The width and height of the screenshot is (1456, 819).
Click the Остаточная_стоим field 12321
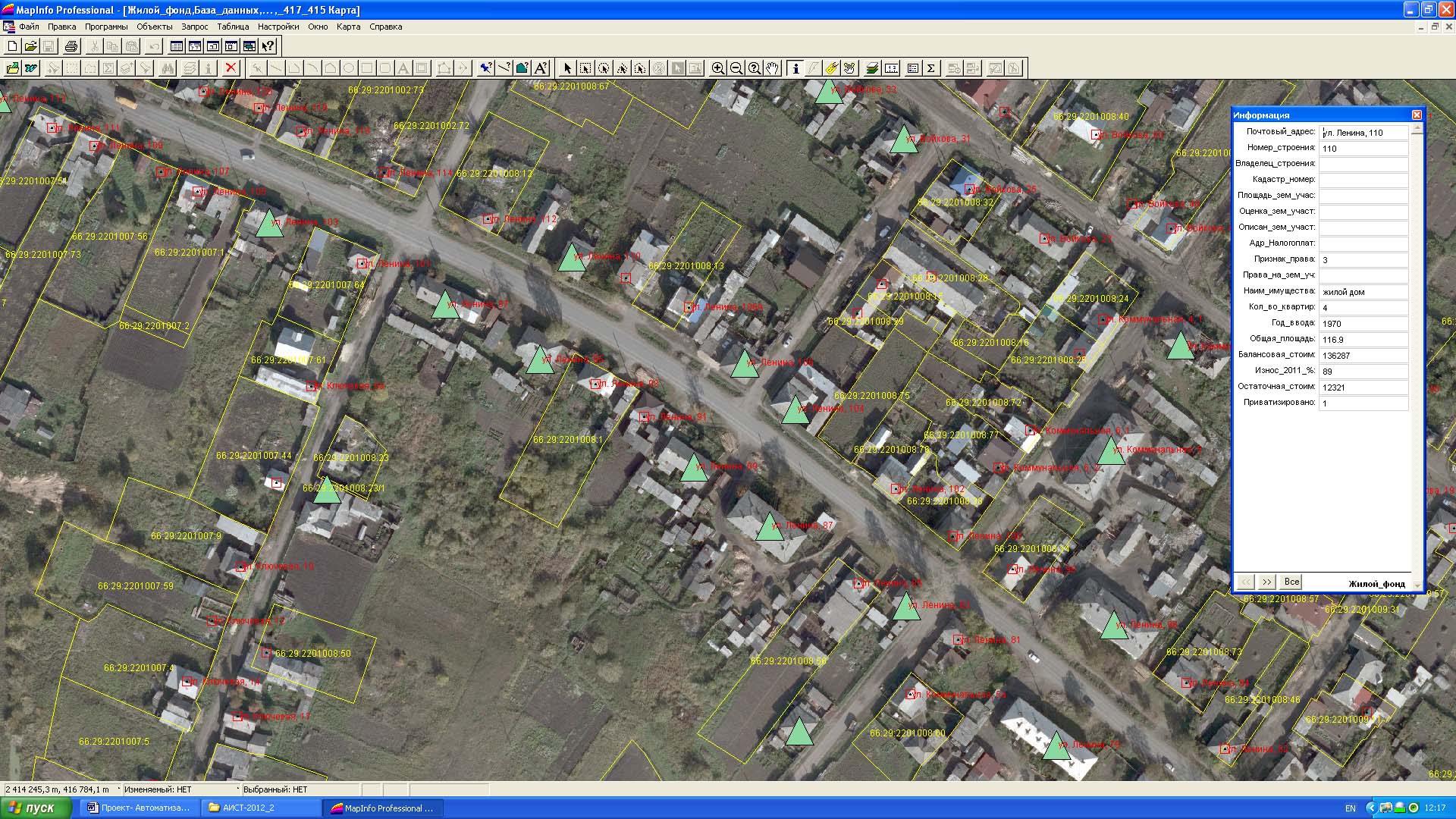click(x=1363, y=388)
